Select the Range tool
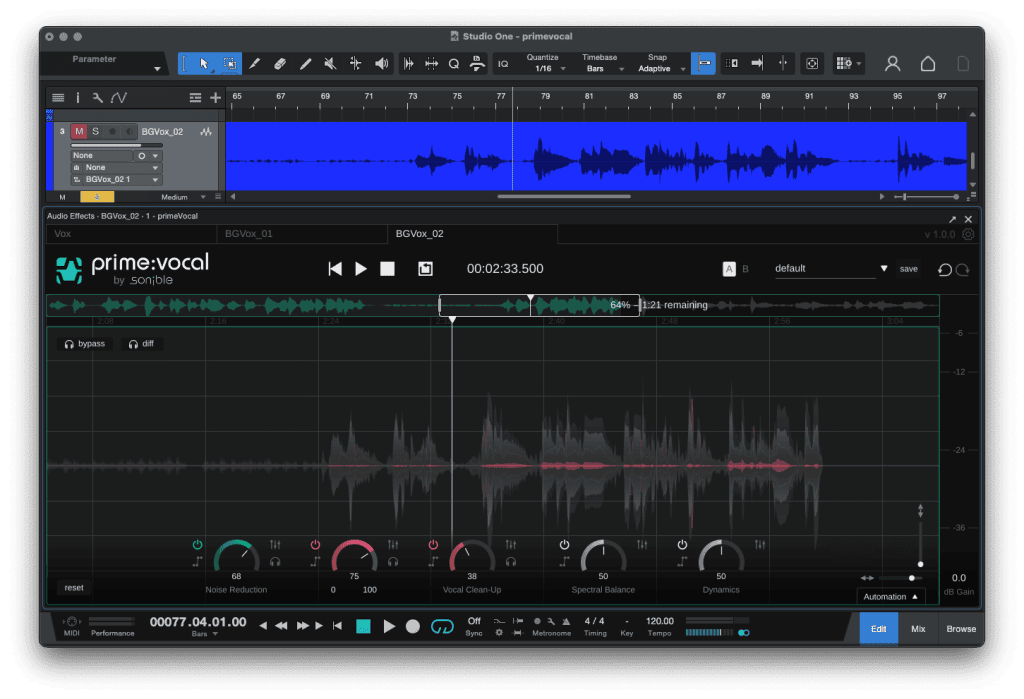 [x=230, y=63]
